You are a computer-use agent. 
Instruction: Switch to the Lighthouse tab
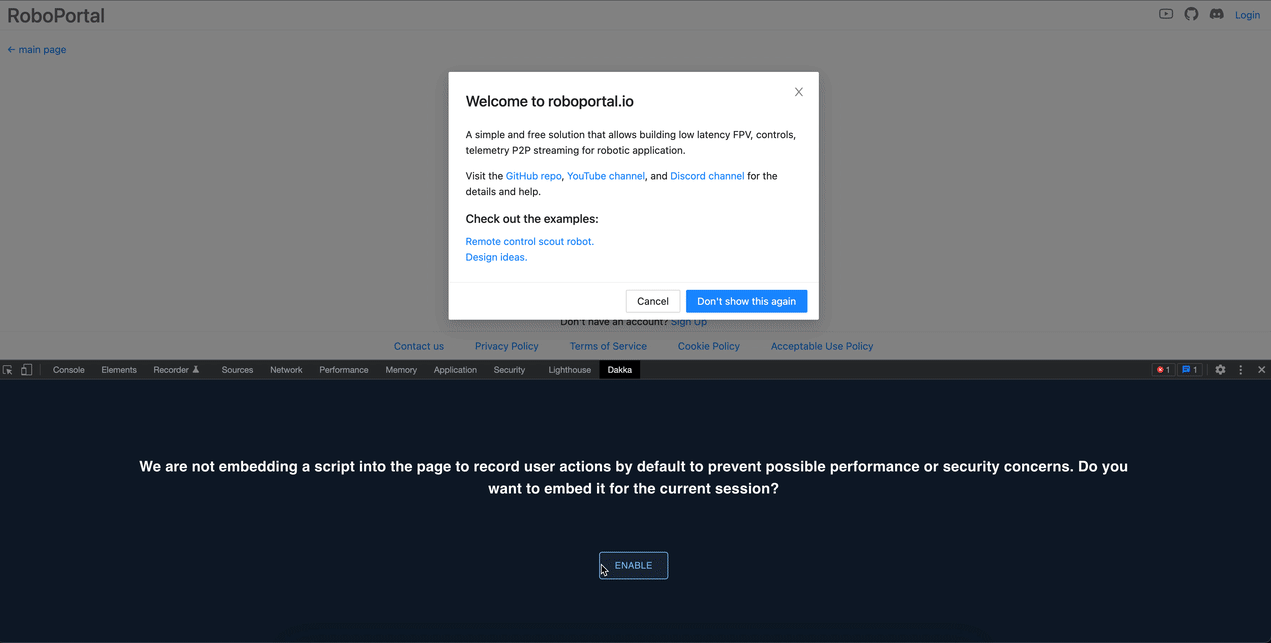570,370
